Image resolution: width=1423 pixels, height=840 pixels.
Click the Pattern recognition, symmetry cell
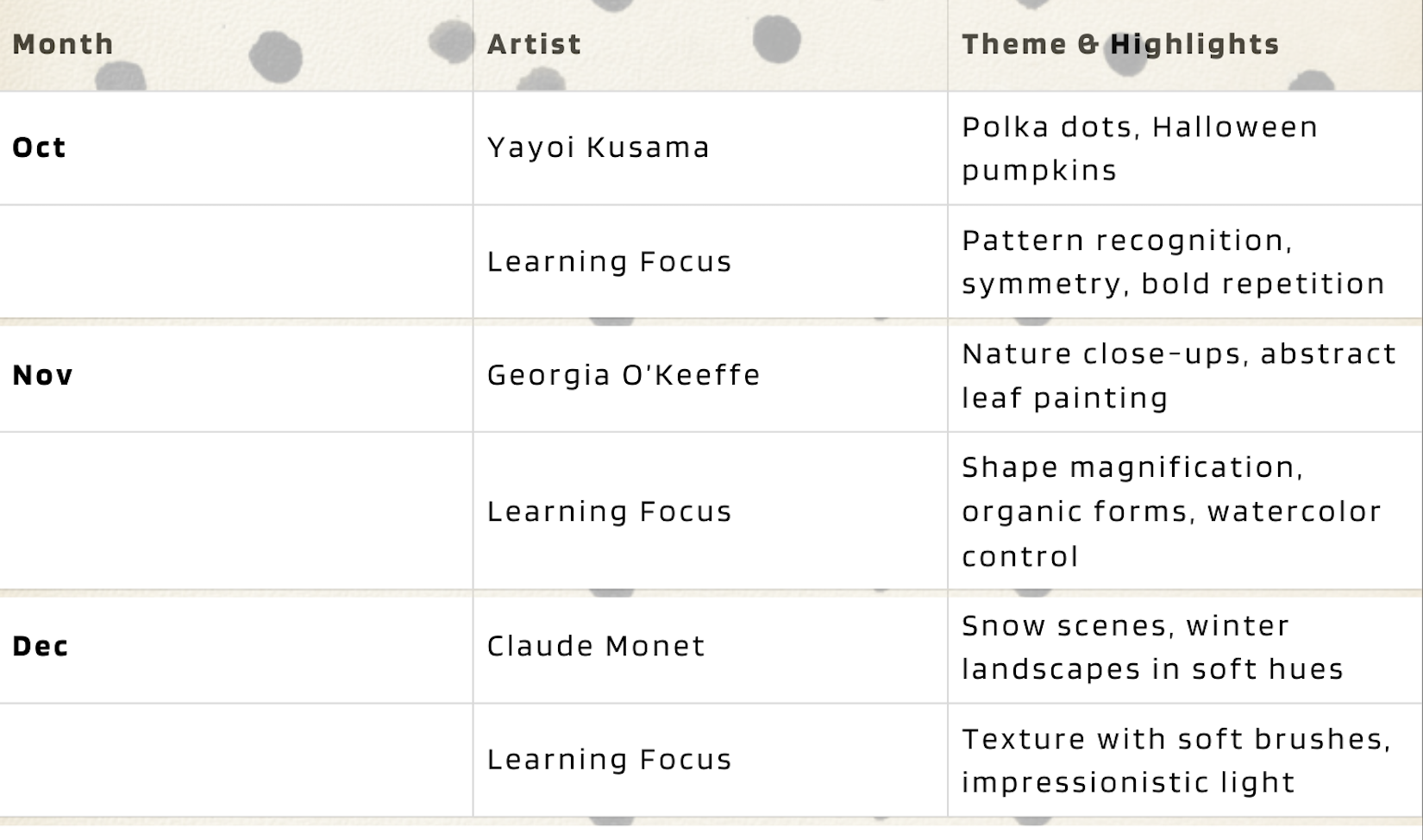coord(1173,261)
